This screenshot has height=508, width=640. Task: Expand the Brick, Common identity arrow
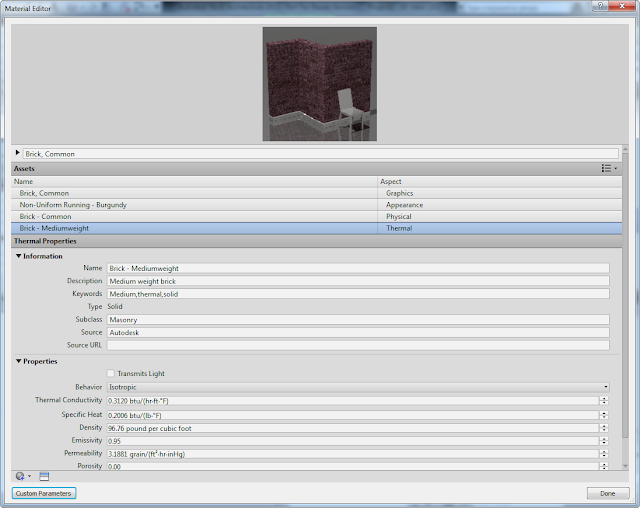click(18, 153)
